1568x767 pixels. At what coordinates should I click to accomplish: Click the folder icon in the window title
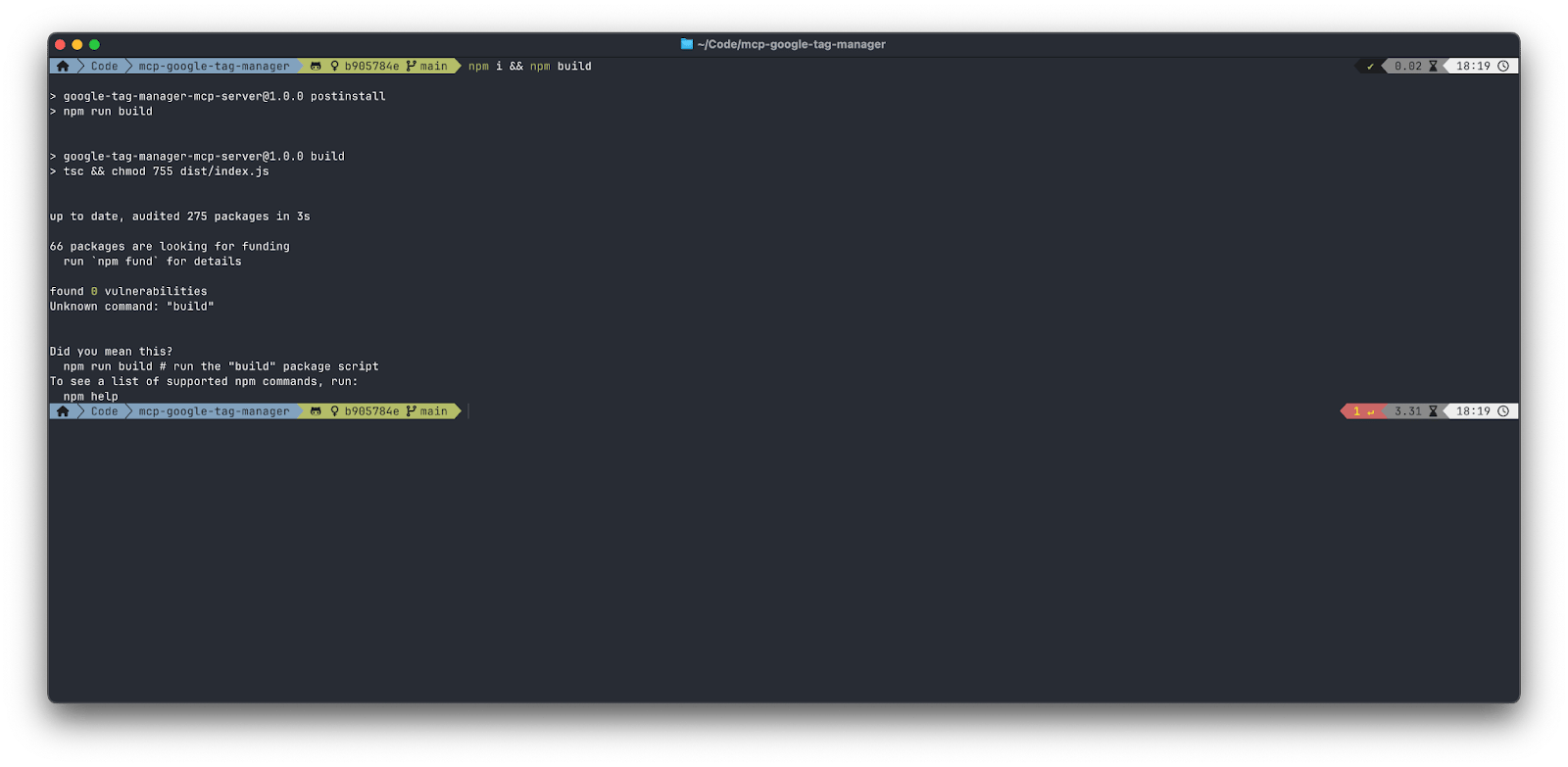click(687, 44)
